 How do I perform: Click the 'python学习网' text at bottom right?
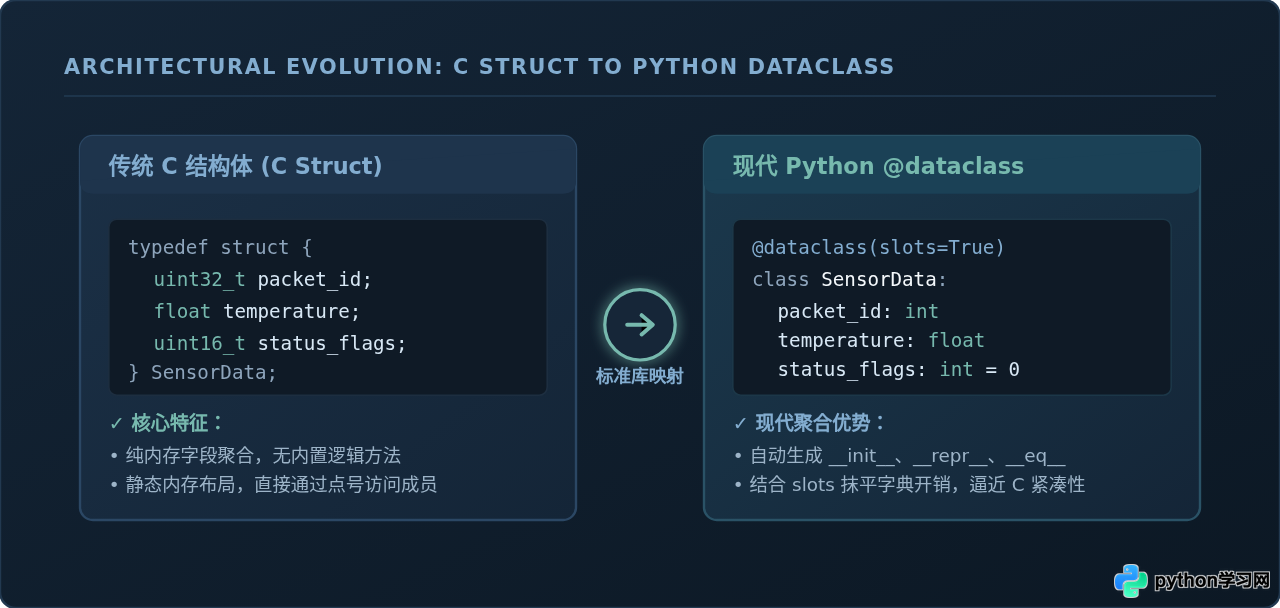[1212, 581]
